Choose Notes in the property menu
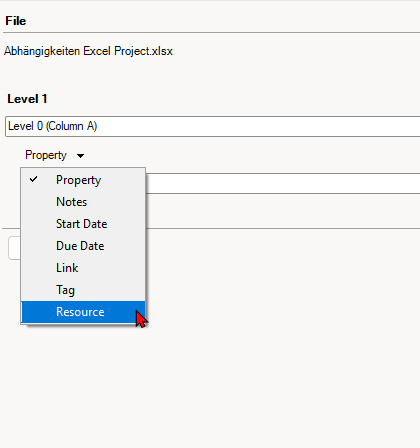This screenshot has height=448, width=420. point(83,202)
